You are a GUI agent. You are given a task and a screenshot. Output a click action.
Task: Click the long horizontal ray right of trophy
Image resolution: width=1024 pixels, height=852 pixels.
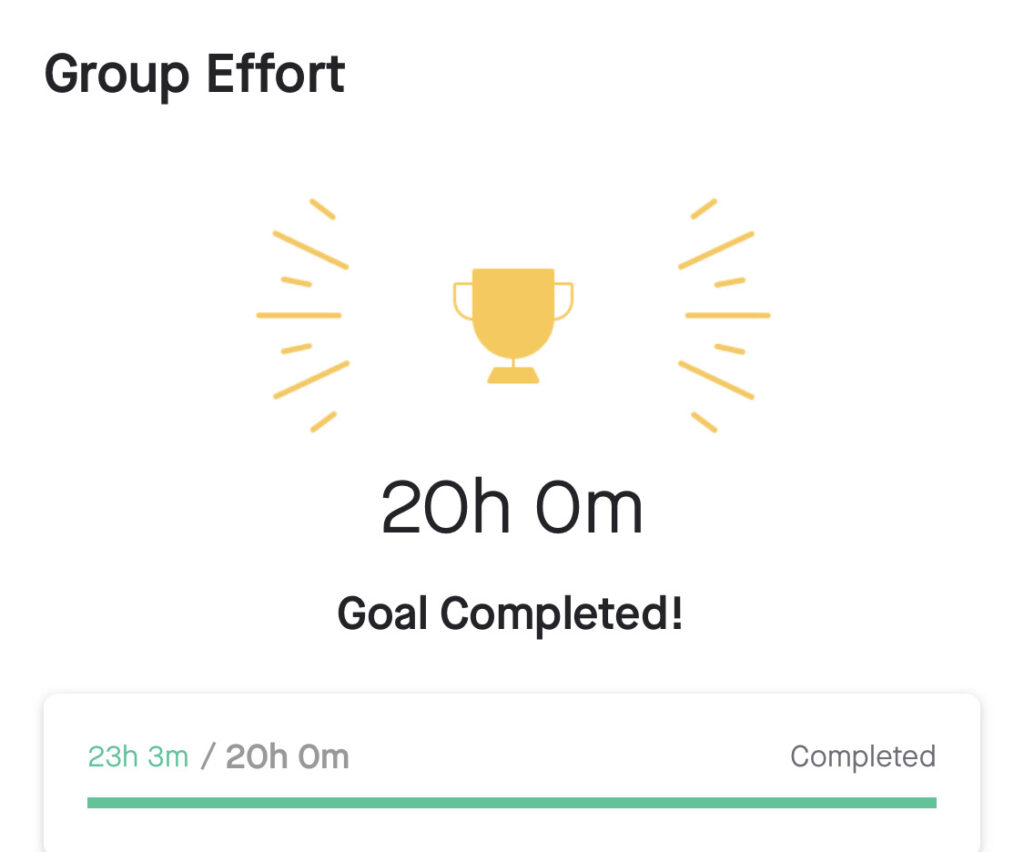point(728,315)
